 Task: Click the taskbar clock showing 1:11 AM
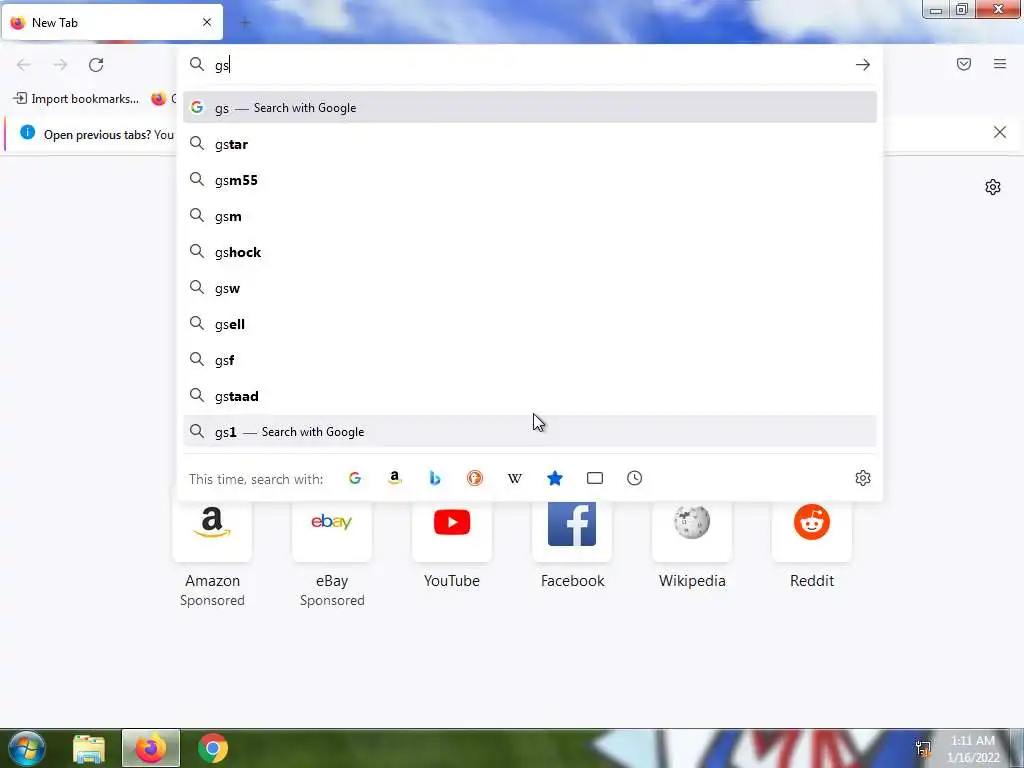tap(973, 749)
